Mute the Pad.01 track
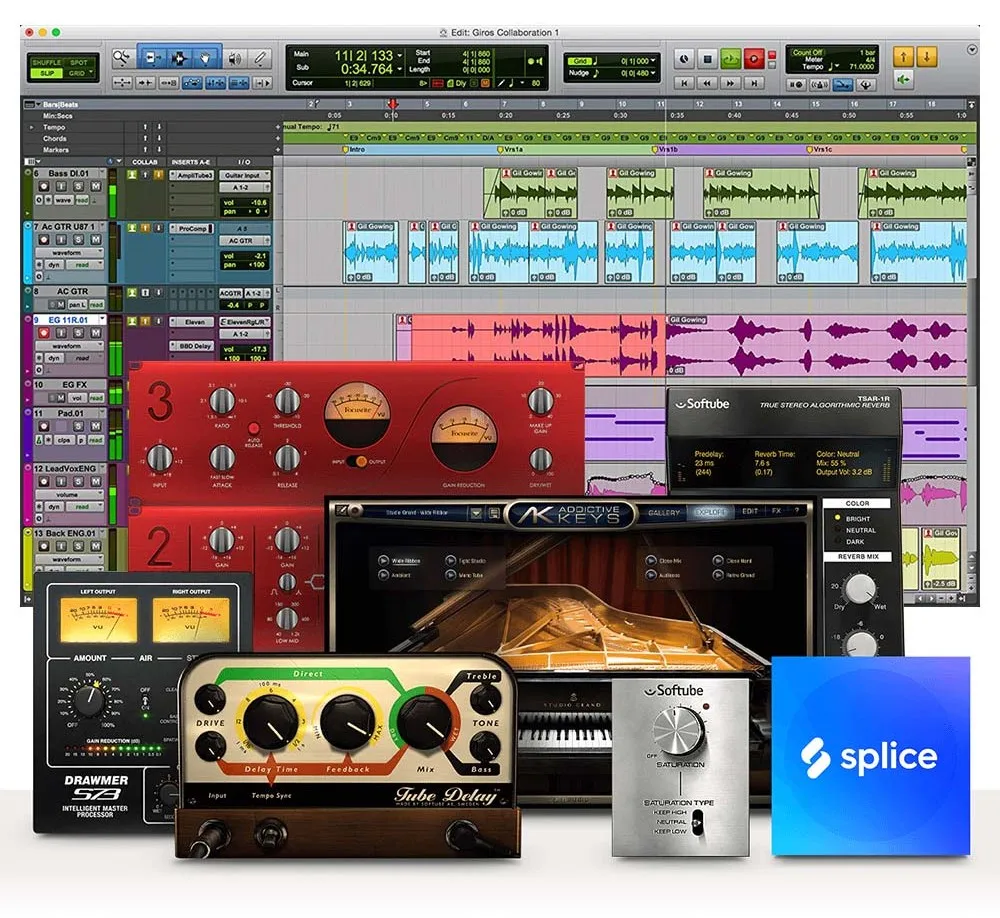Image resolution: width=1000 pixels, height=918 pixels. [95, 426]
